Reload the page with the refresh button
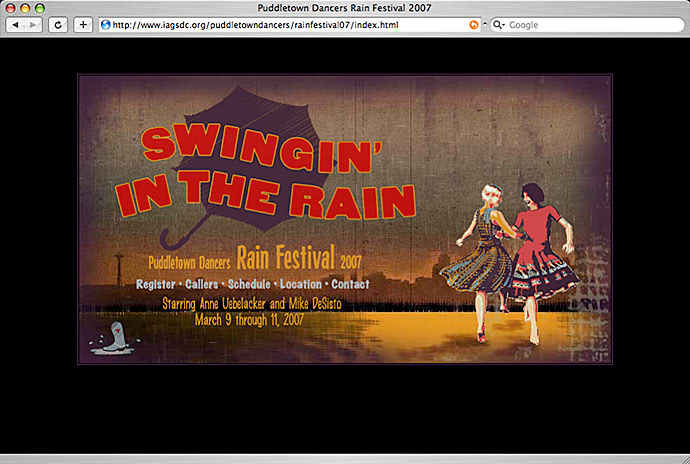Viewport: 690px width, 464px height. (58, 25)
